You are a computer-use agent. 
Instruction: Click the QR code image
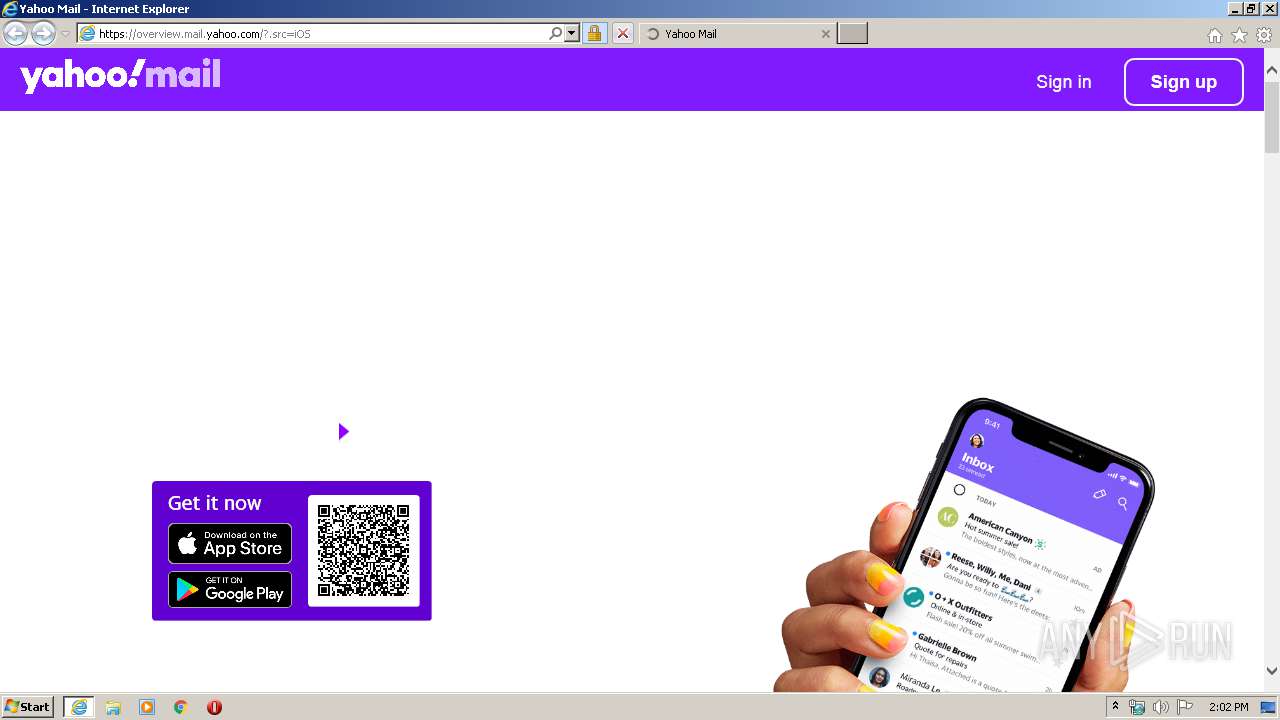(x=364, y=551)
